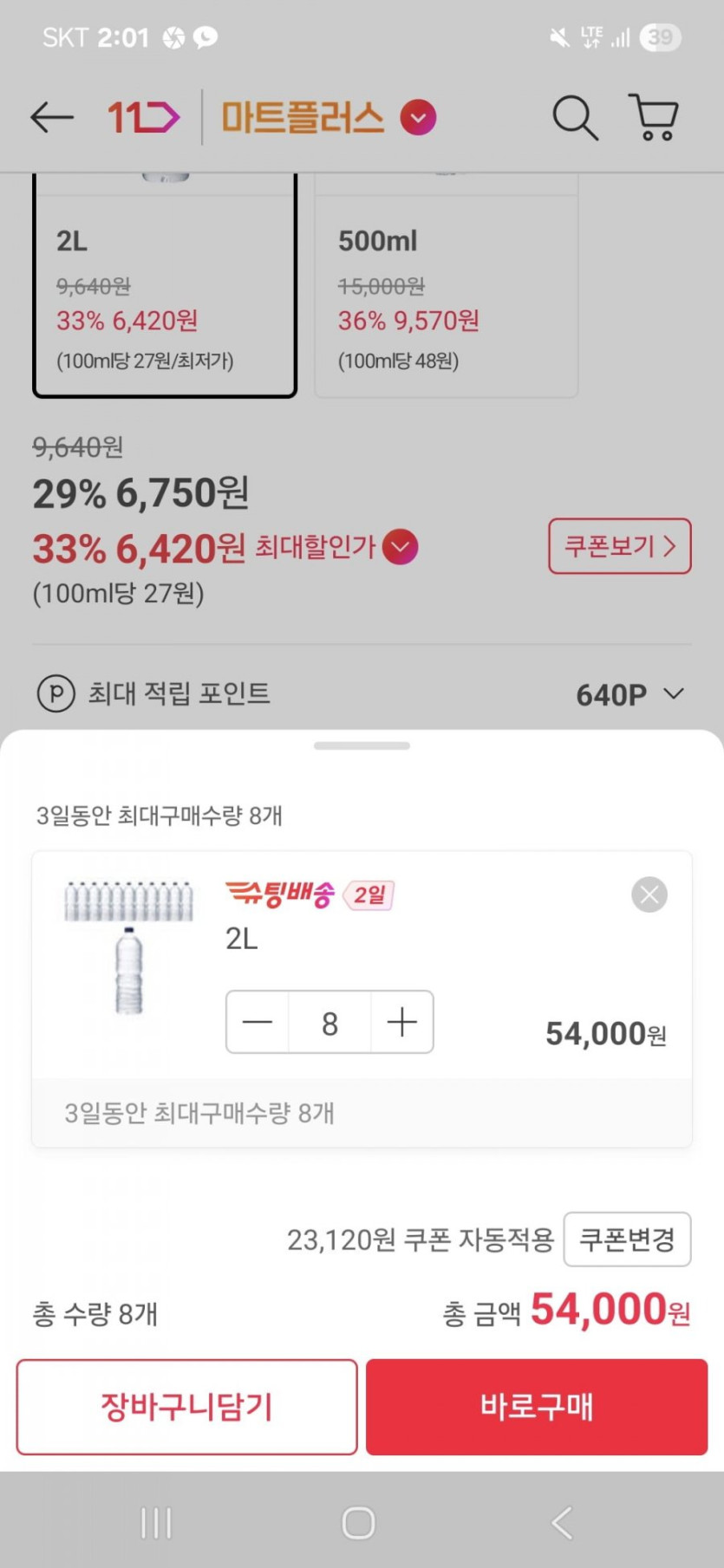Screen dimensions: 724x1568
Task: Buy now with 바로구매 button
Action: pyautogui.click(x=537, y=1406)
